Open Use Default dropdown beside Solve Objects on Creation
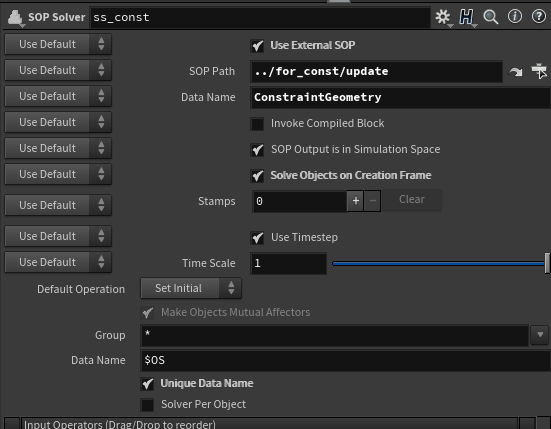Screen dimensions: 551x429 (58, 174)
